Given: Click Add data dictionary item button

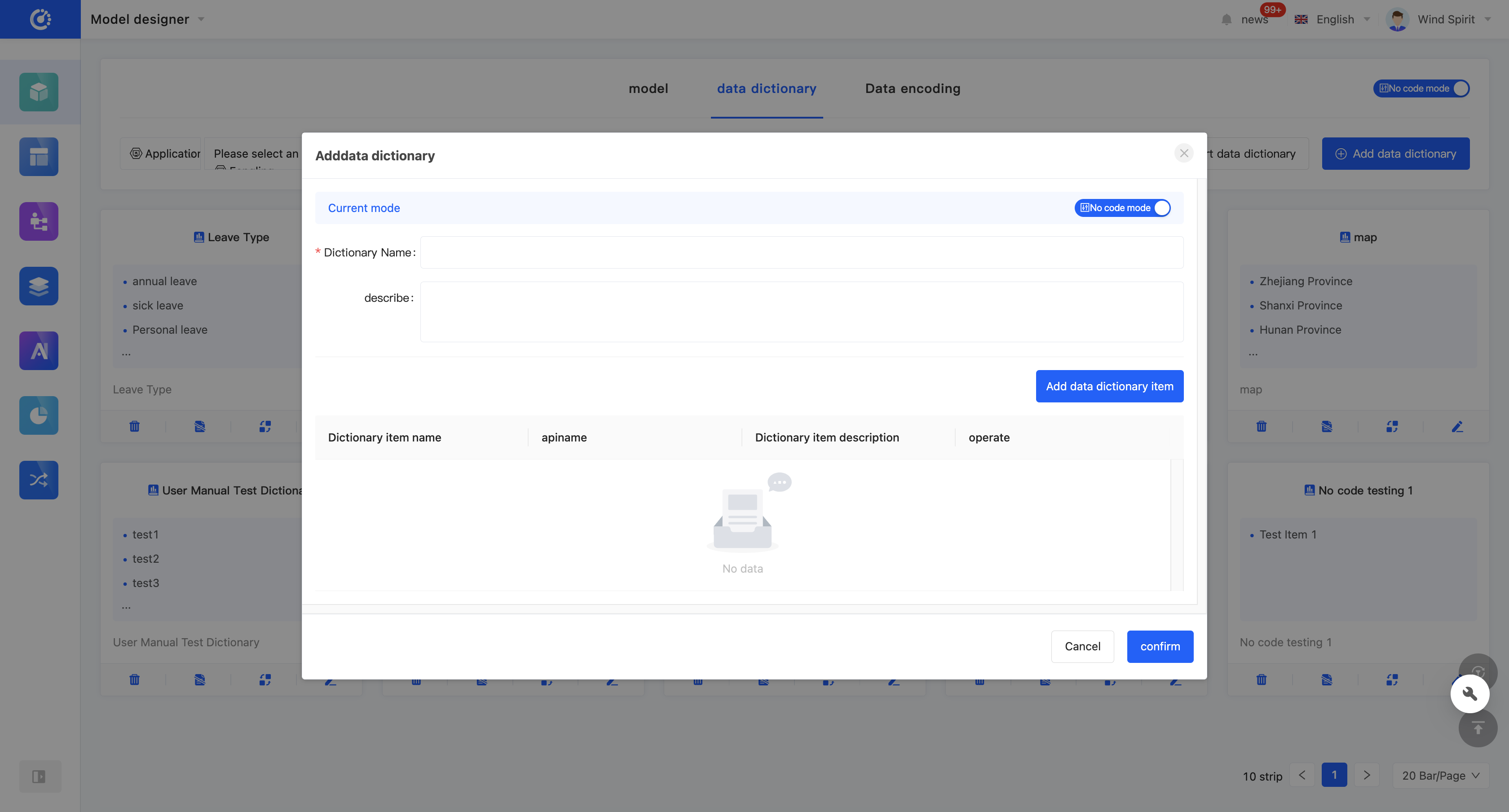Looking at the screenshot, I should point(1109,386).
